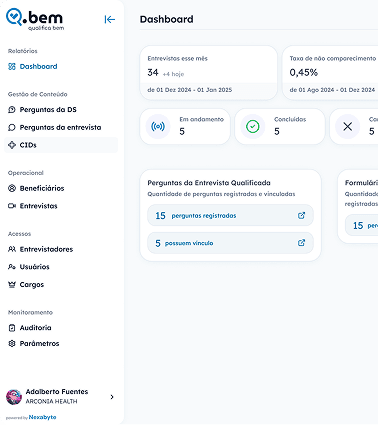This screenshot has height=425, width=378.
Task: Open Entrevistadores menu item
Action: [61, 249]
